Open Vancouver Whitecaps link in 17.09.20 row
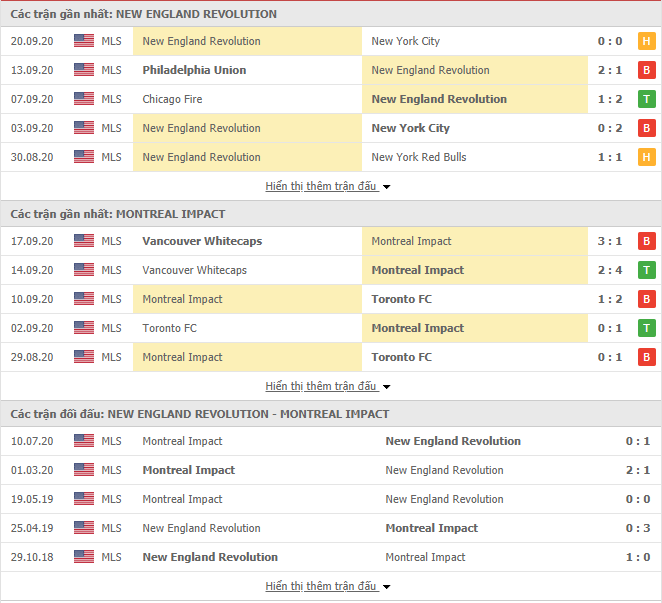The height and width of the screenshot is (603, 662). (202, 241)
